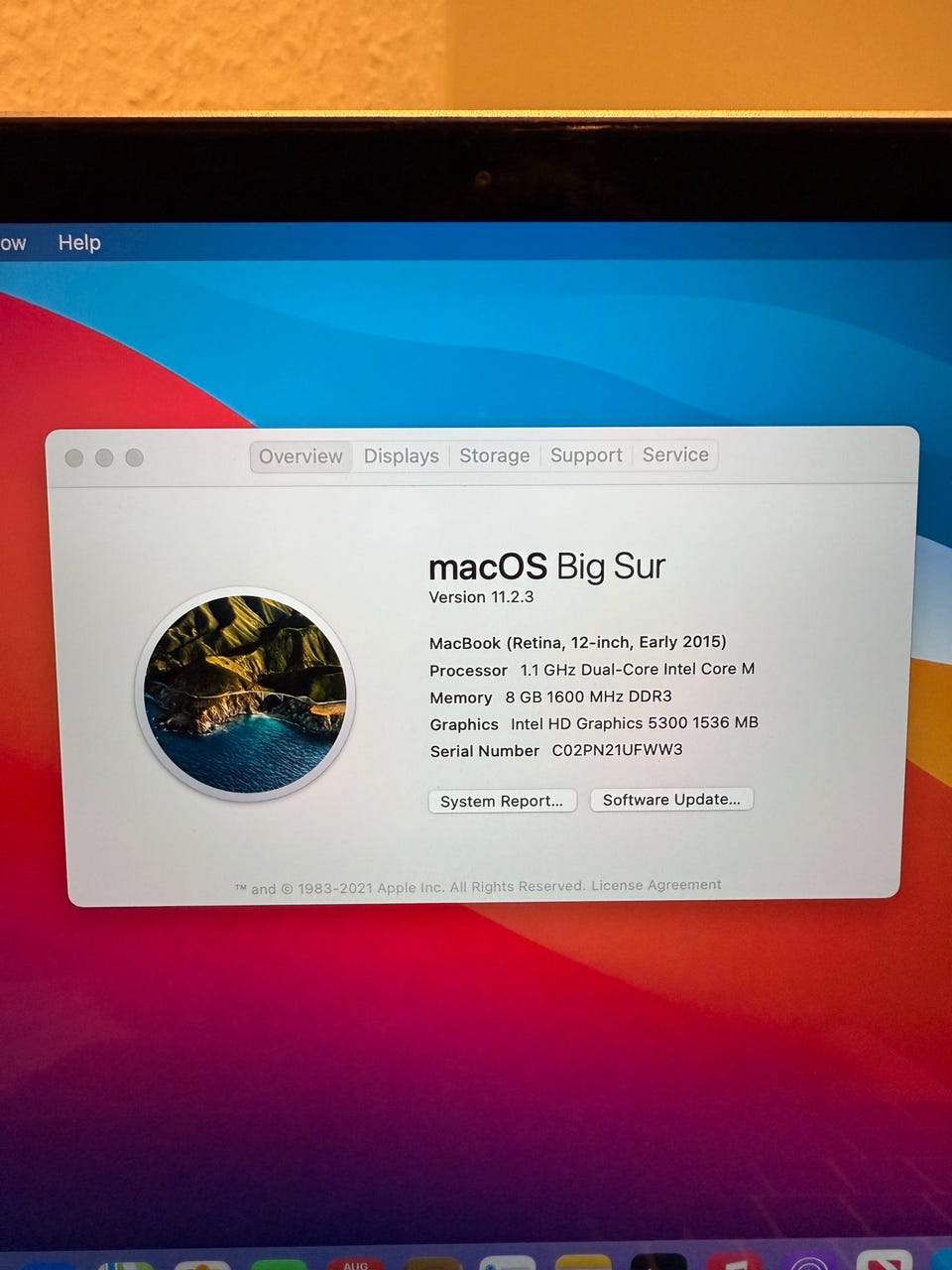
Task: Close the About This Mac window
Action: point(73,457)
